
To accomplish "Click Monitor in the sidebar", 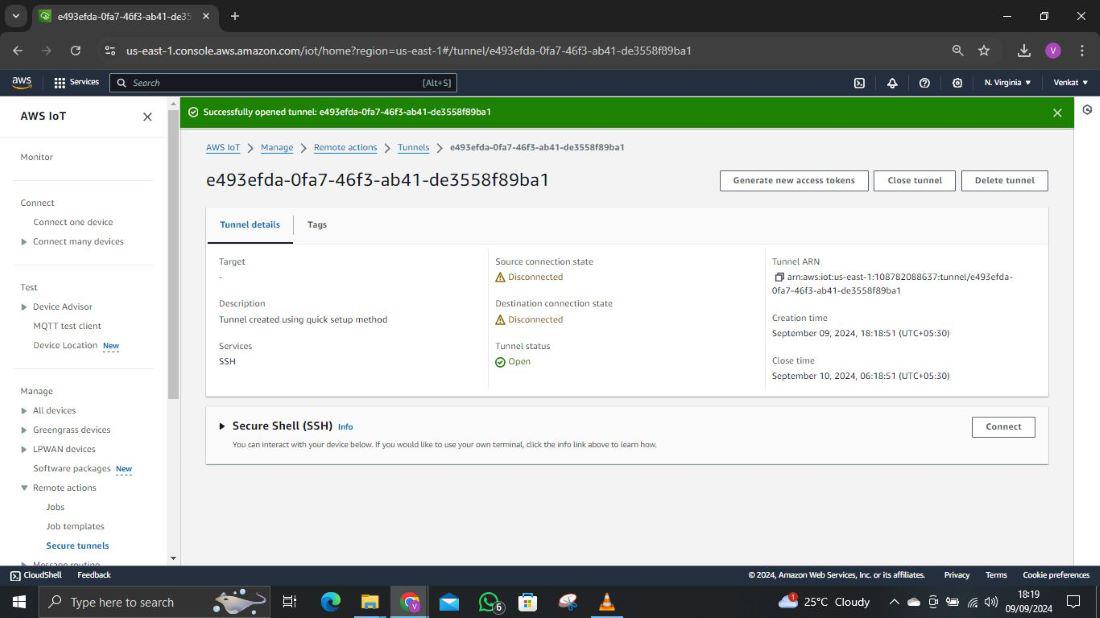I will [36, 157].
